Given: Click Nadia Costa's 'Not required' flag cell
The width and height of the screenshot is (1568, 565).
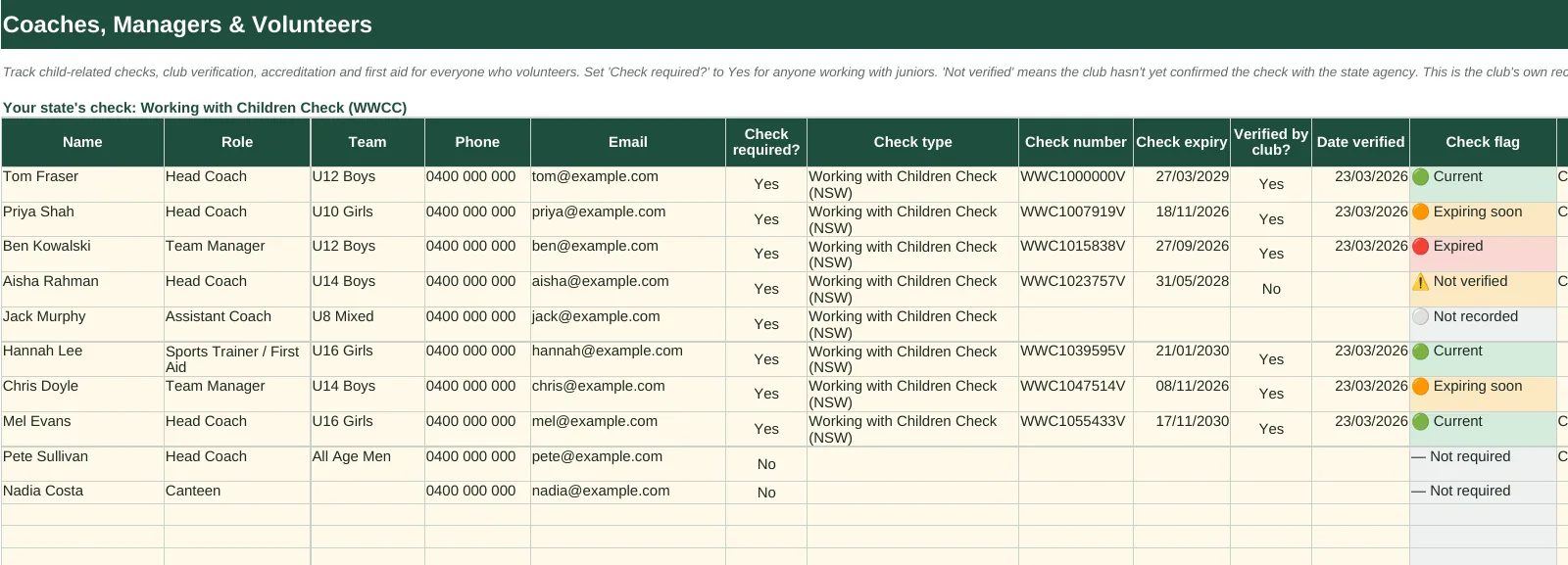Looking at the screenshot, I should (x=1483, y=493).
